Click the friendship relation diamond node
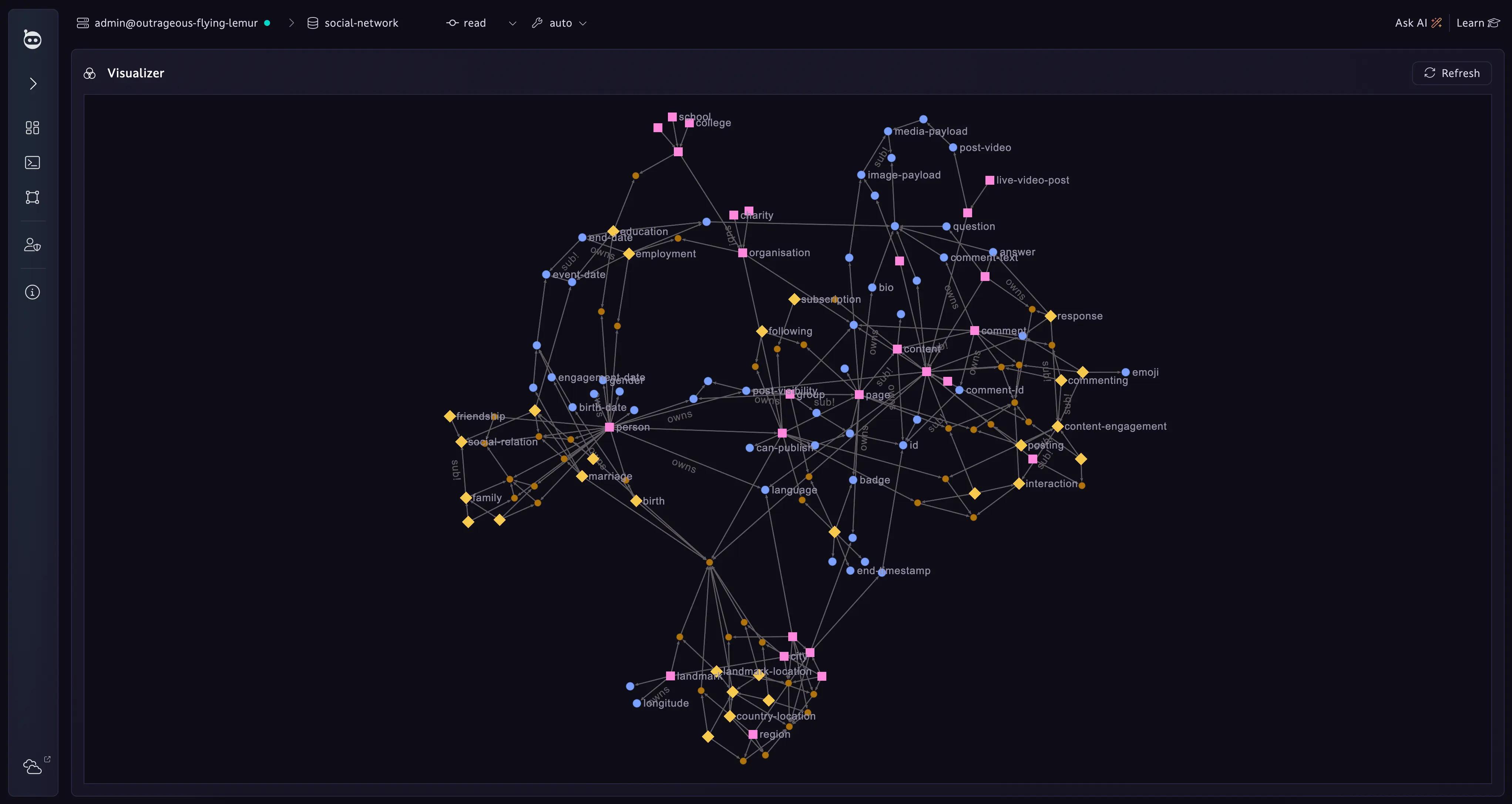The width and height of the screenshot is (1512, 804). 450,416
